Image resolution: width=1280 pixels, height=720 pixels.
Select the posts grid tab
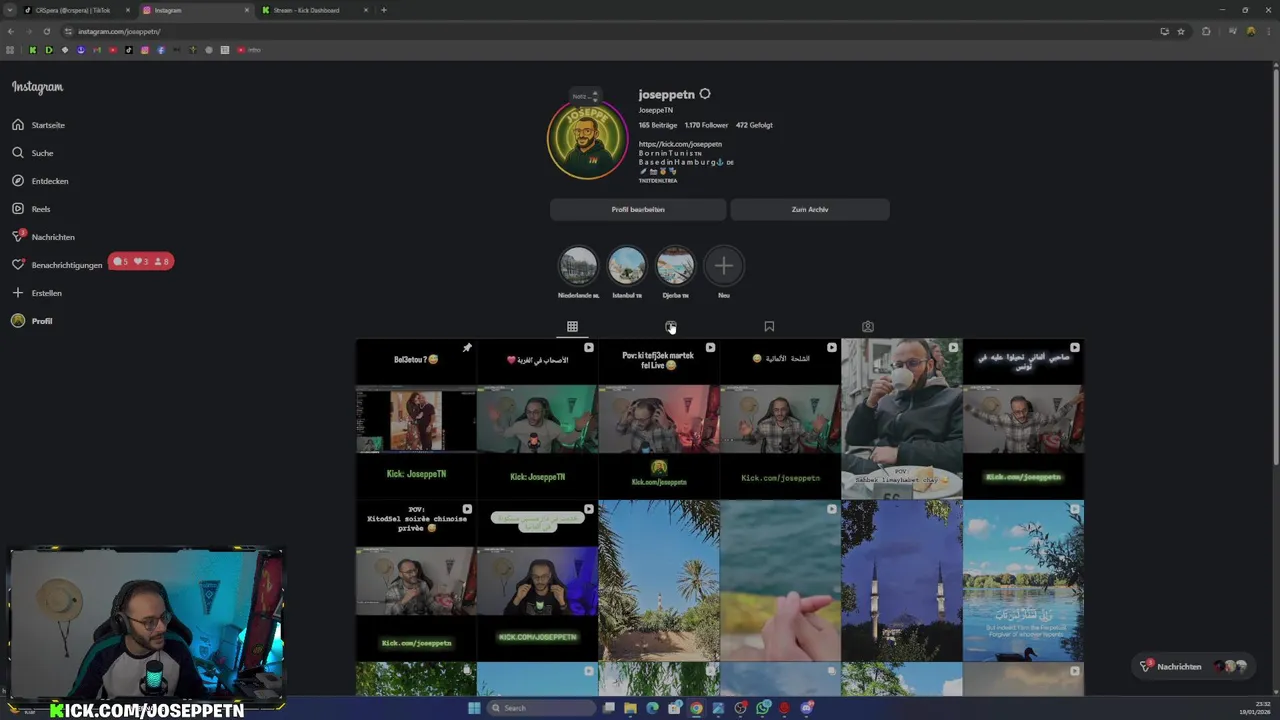[x=572, y=327]
